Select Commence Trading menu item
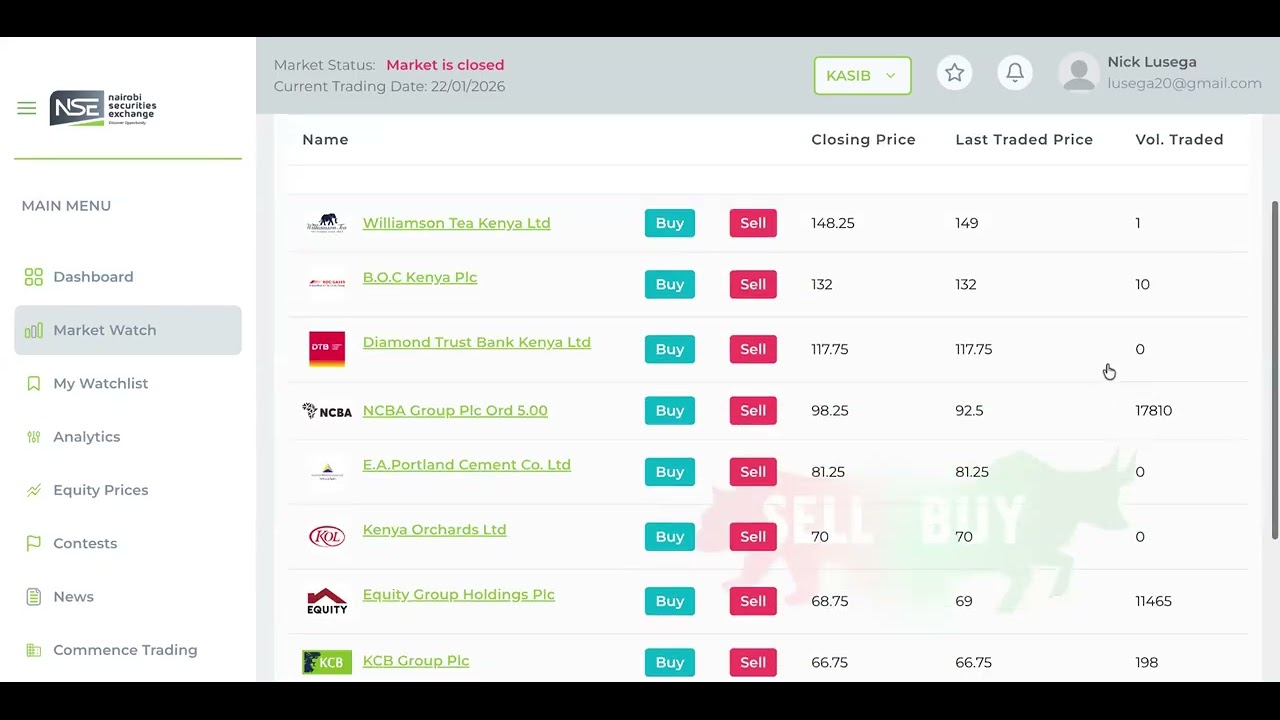This screenshot has width=1280, height=720. point(125,650)
